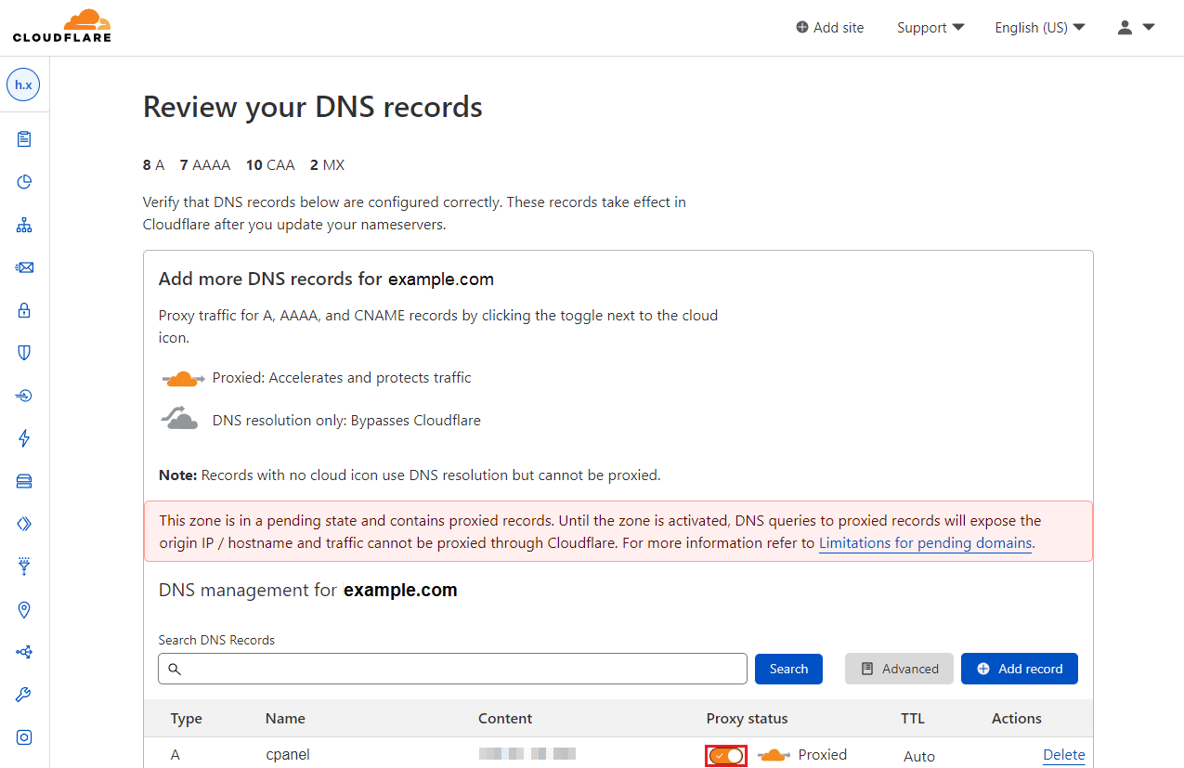
Task: Open the English (US) language selector
Action: point(1039,27)
